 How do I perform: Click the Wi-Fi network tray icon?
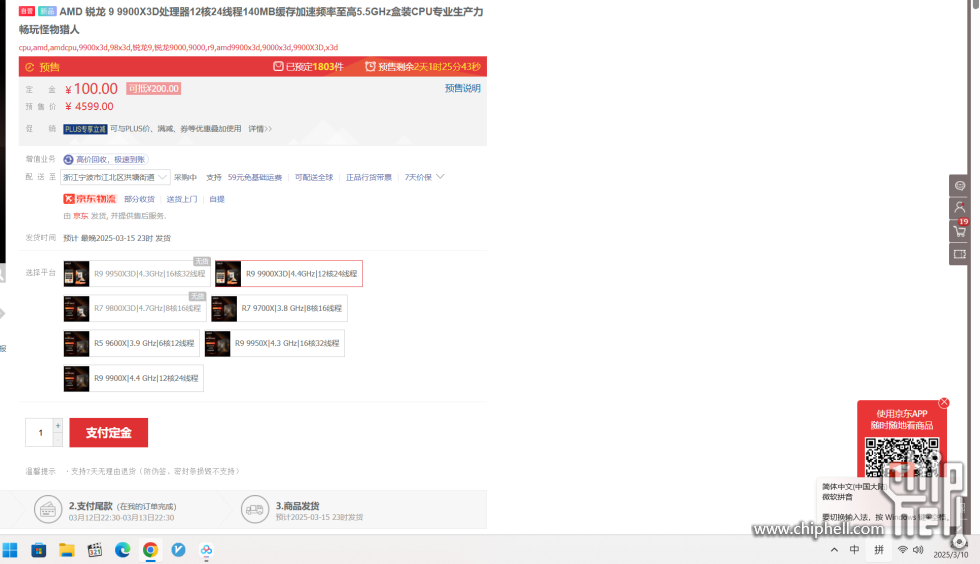[902, 550]
